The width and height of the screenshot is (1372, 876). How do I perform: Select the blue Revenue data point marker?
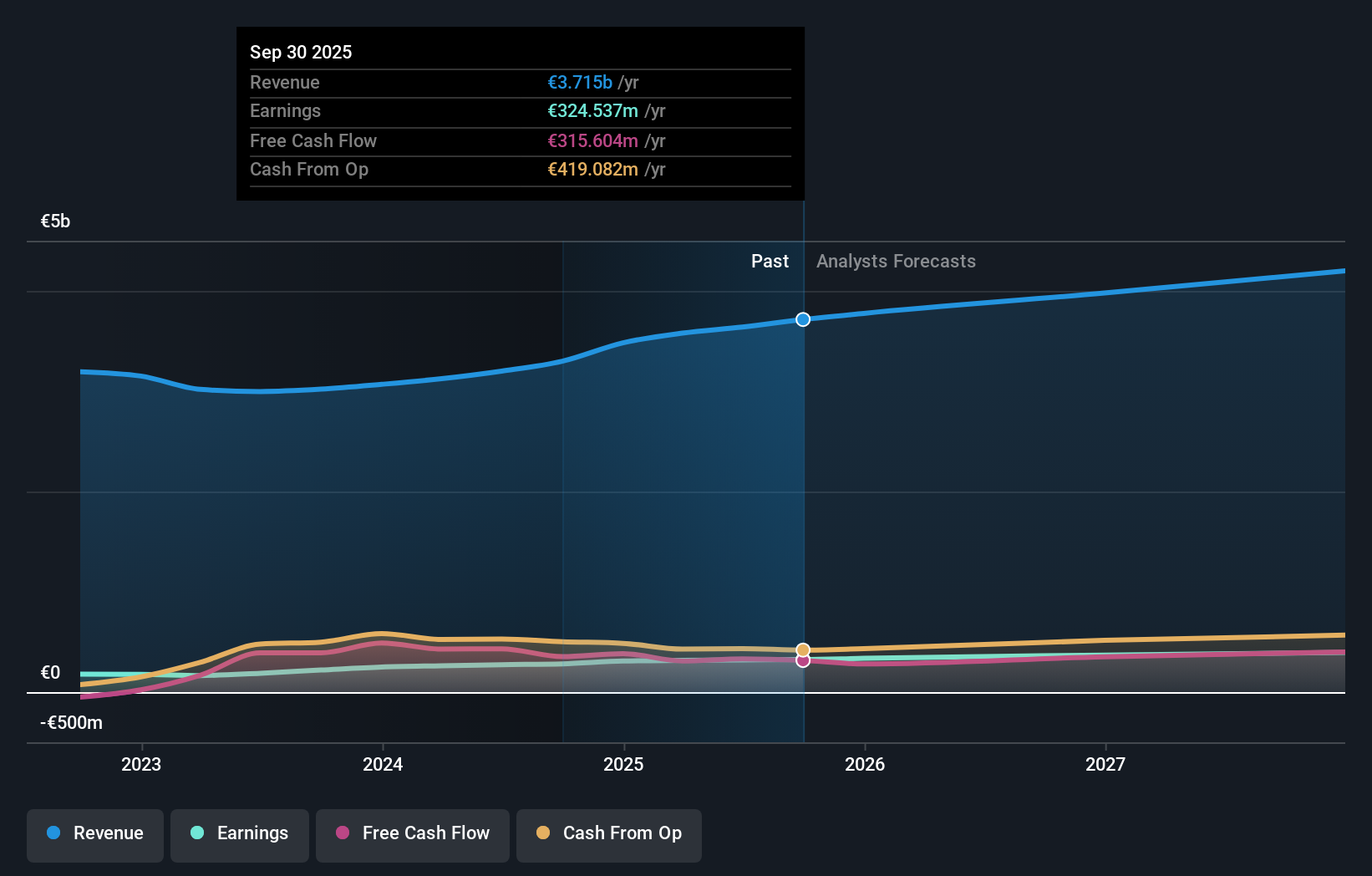(802, 318)
